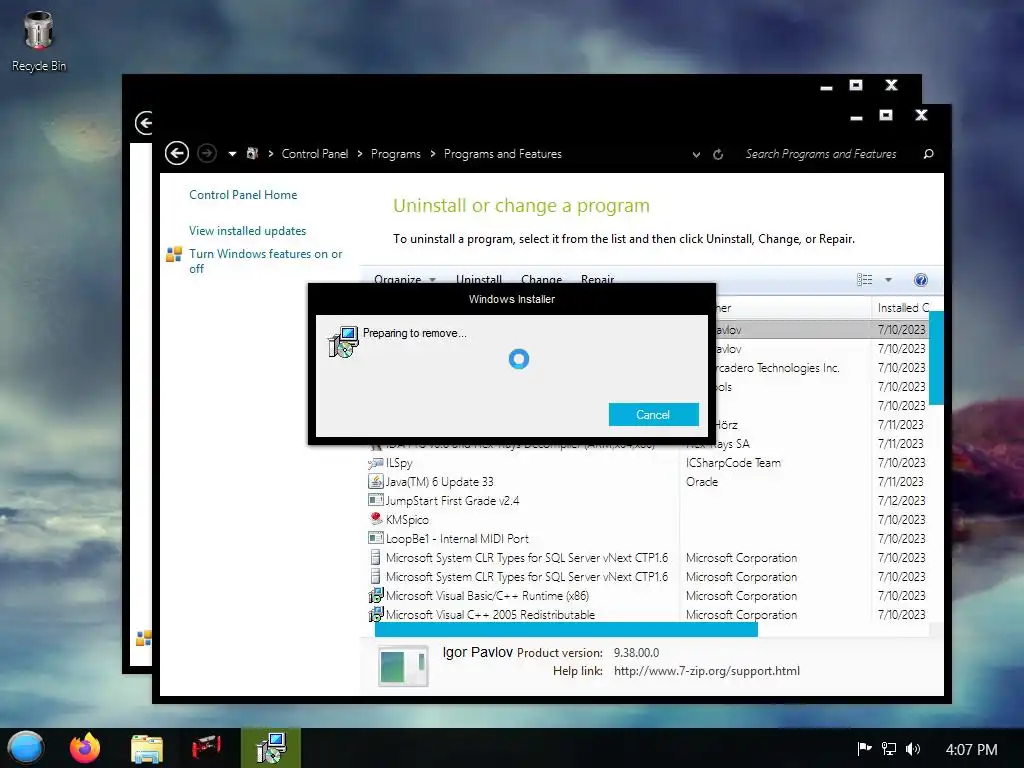Click the 7-zip.org support help link text
The height and width of the screenshot is (768, 1024).
[707, 671]
